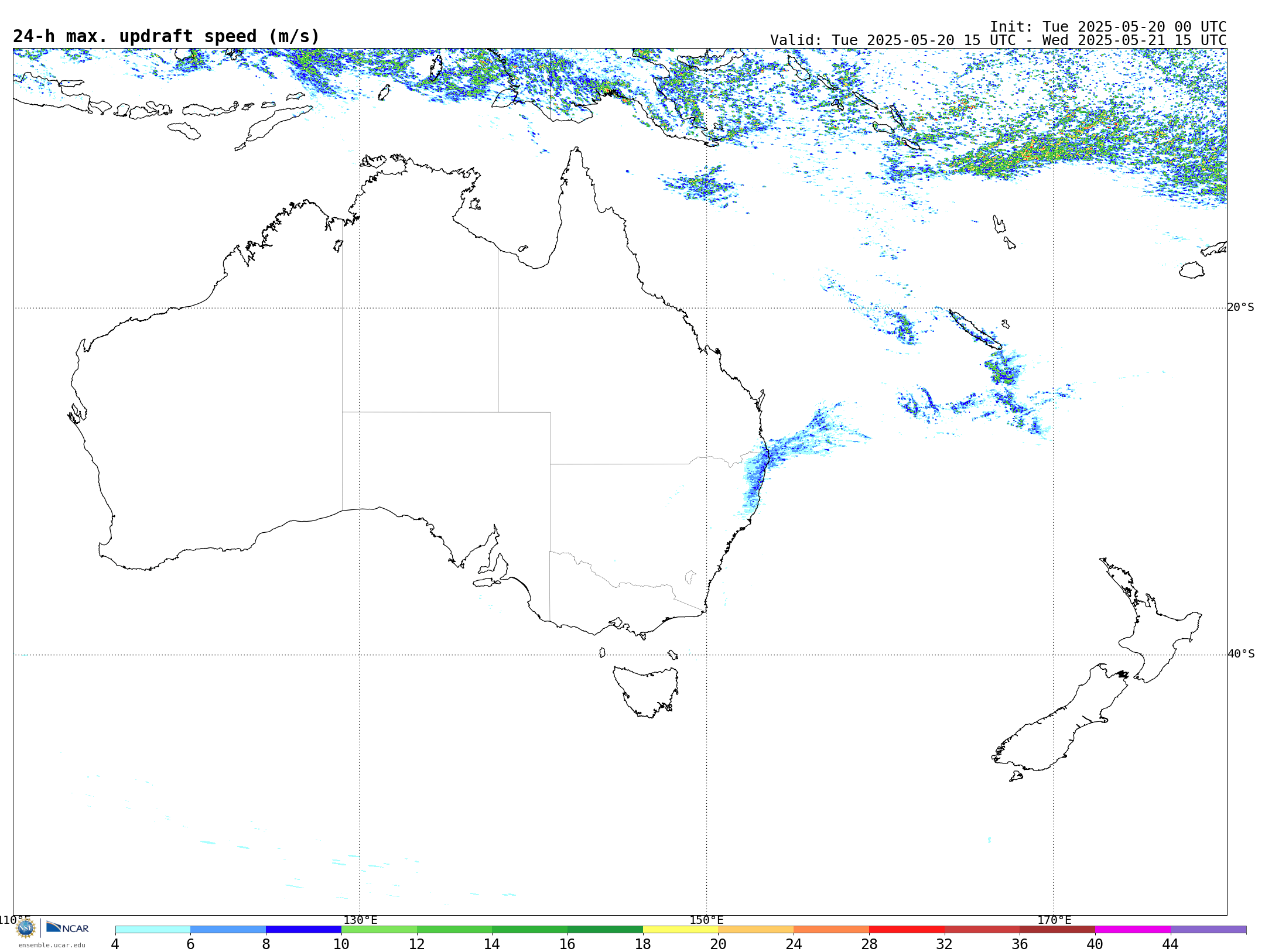Image resolution: width=1265 pixels, height=952 pixels.
Task: Click the 'Valid: Tue 2025-05-20 15 UTC' line
Action: [998, 40]
